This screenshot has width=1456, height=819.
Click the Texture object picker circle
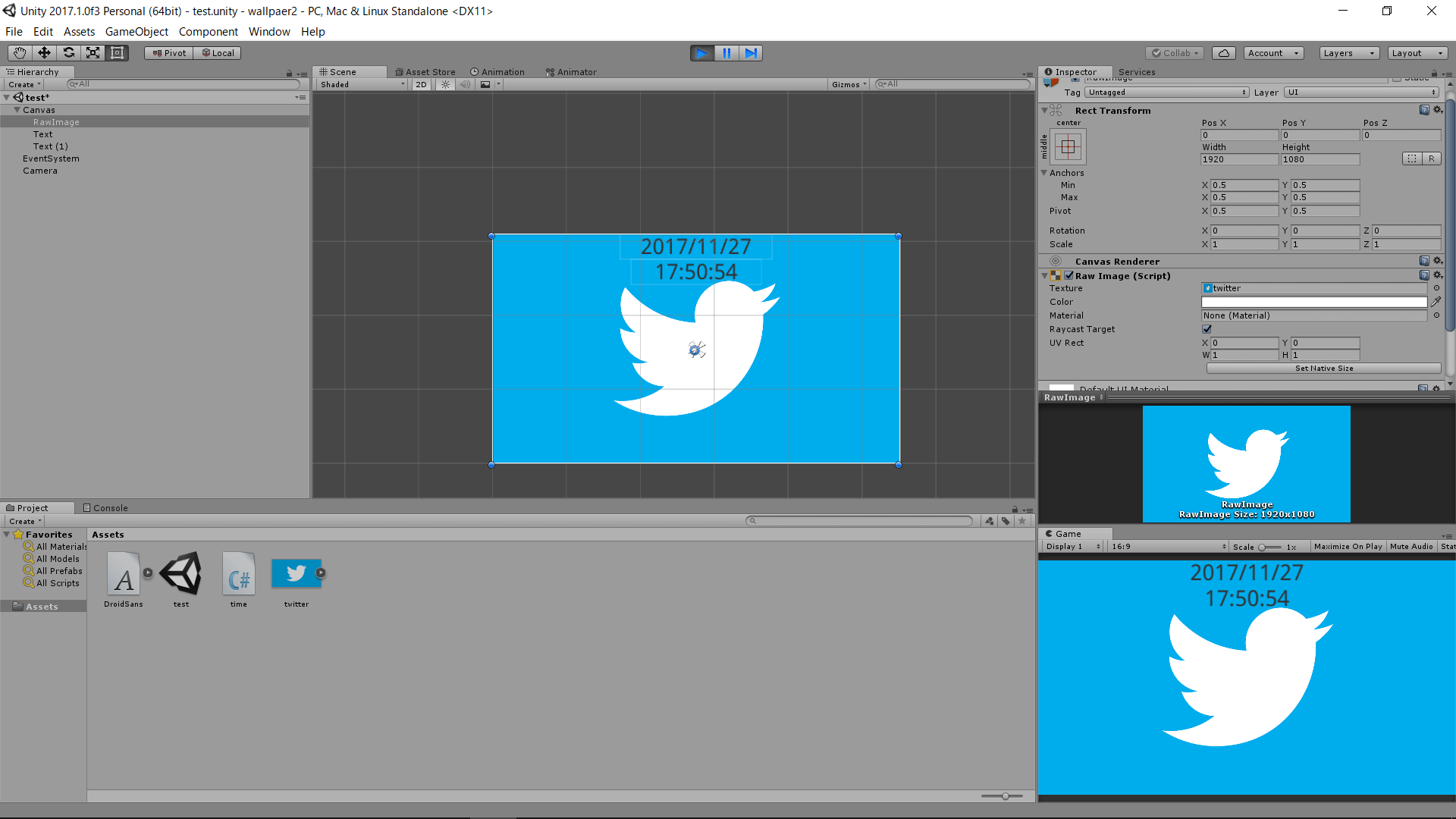(1436, 288)
